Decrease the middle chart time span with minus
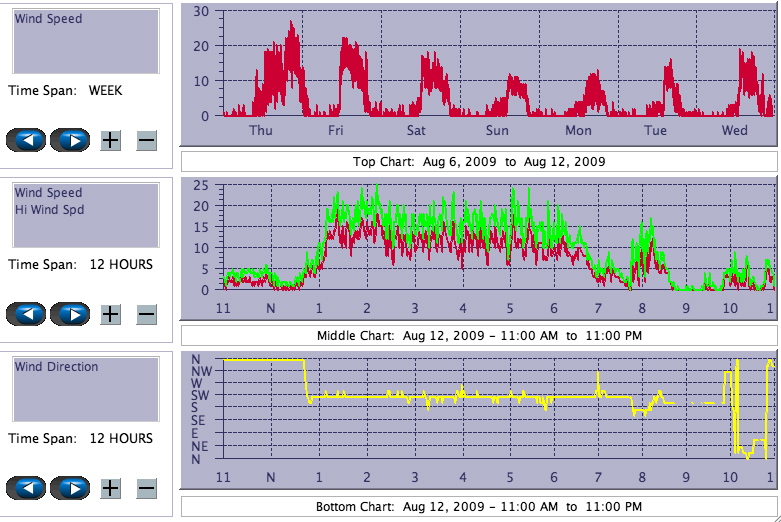 click(146, 314)
